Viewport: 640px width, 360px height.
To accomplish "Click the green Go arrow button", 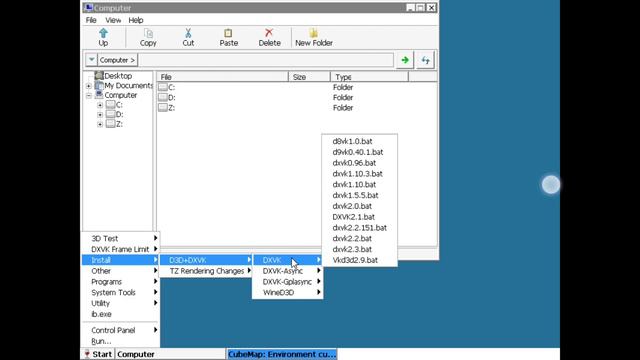I will coord(405,60).
